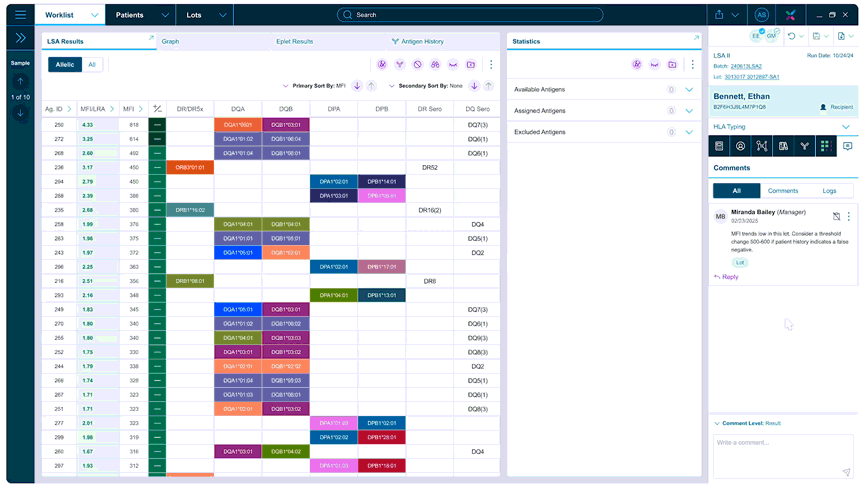Expand the Assigned Antigens section

[x=689, y=111]
